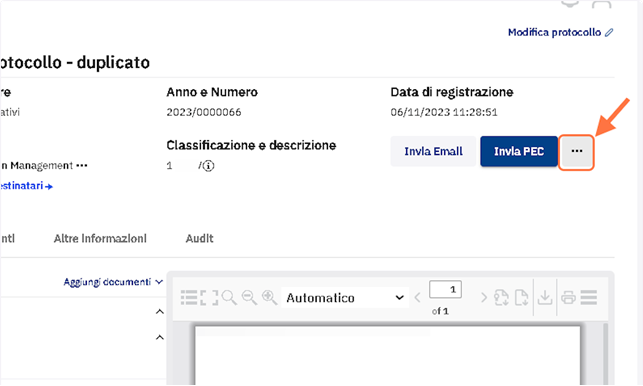Open the viewer hamburger menu
The height and width of the screenshot is (386, 643).
point(588,297)
